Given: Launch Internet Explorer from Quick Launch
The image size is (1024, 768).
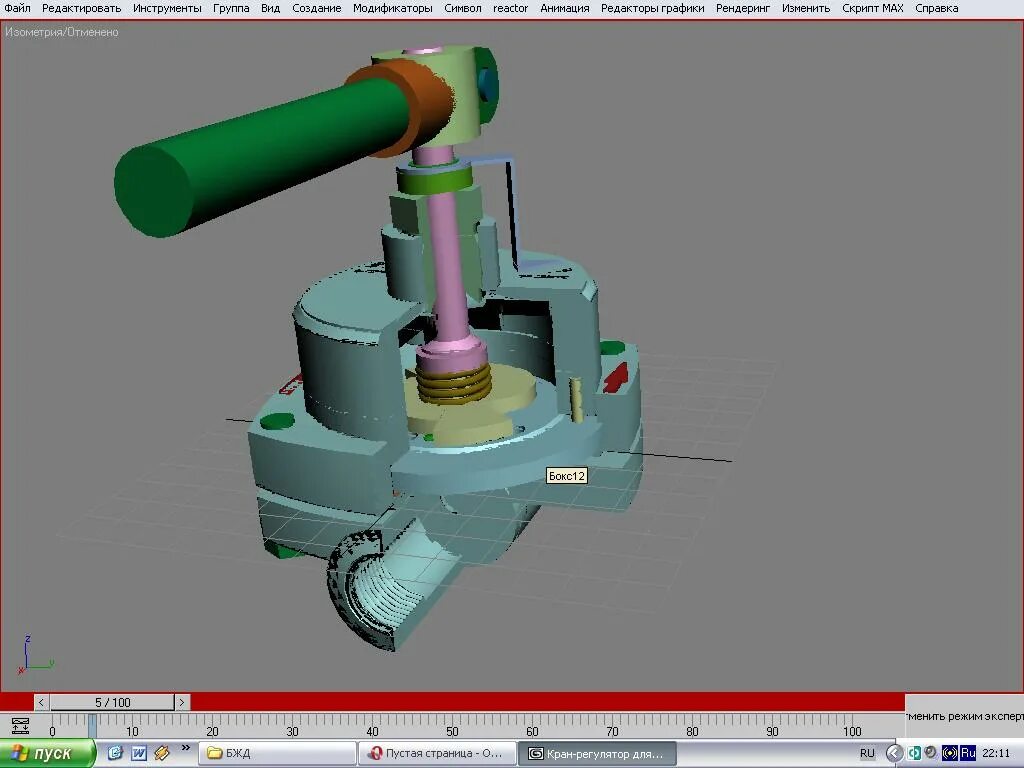Looking at the screenshot, I should [x=115, y=754].
